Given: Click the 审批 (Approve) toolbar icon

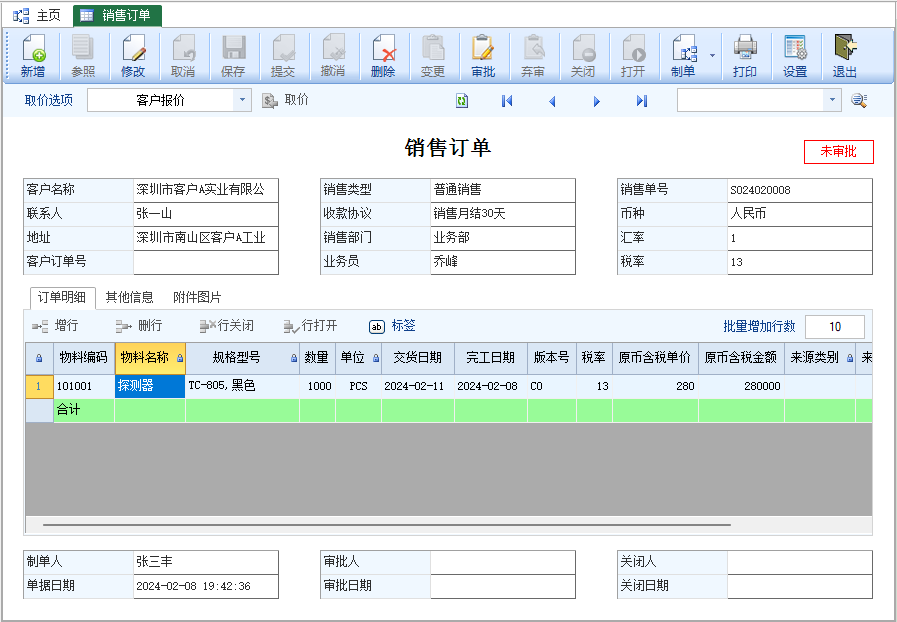Looking at the screenshot, I should 483,56.
